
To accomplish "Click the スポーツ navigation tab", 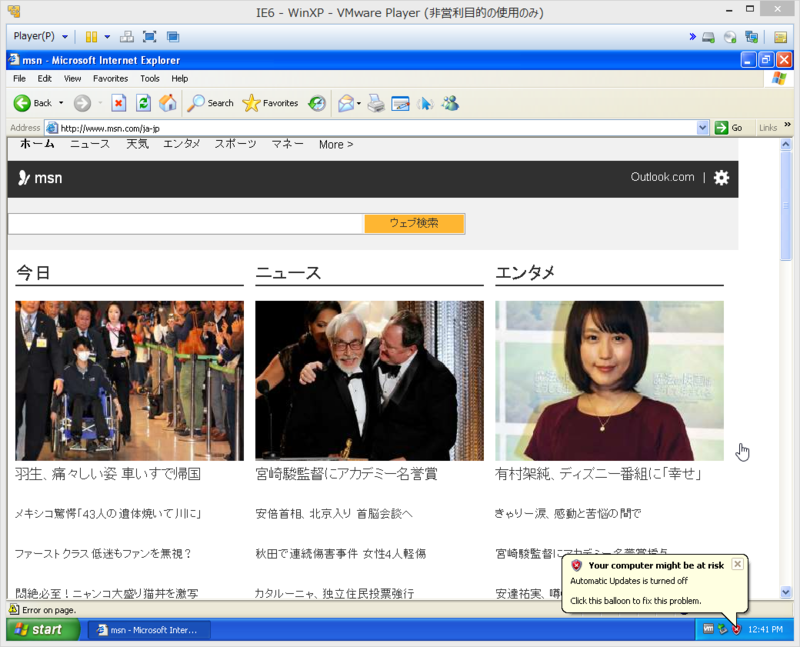I will click(235, 144).
